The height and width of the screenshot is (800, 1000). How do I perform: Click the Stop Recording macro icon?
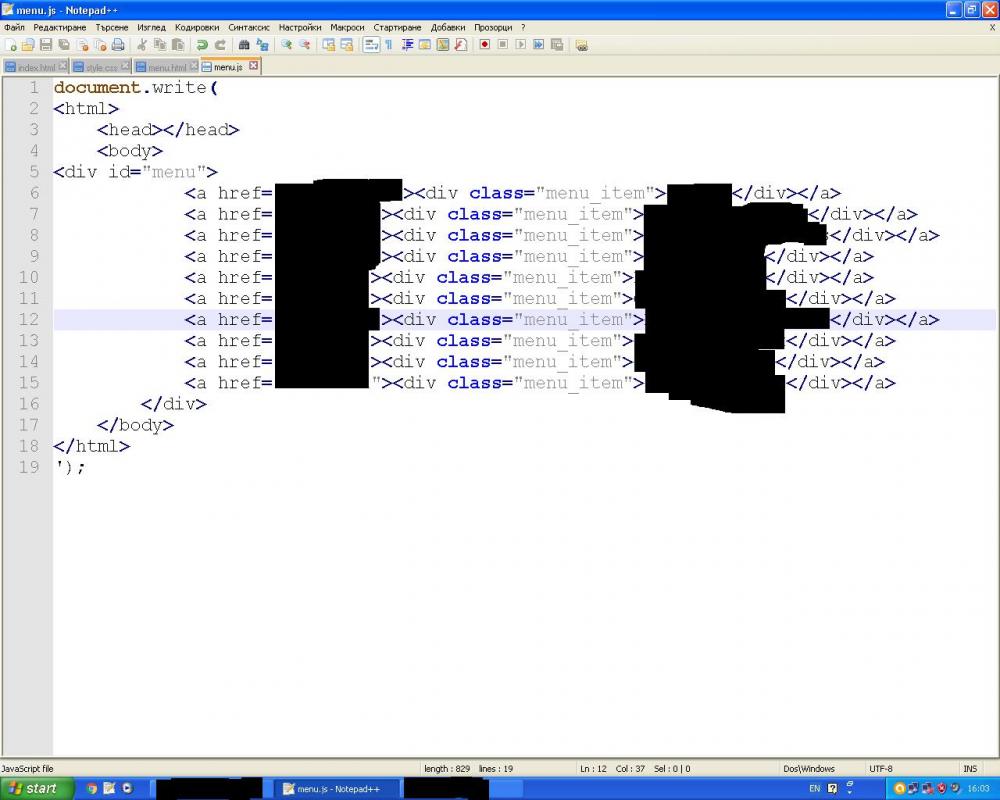[x=503, y=45]
